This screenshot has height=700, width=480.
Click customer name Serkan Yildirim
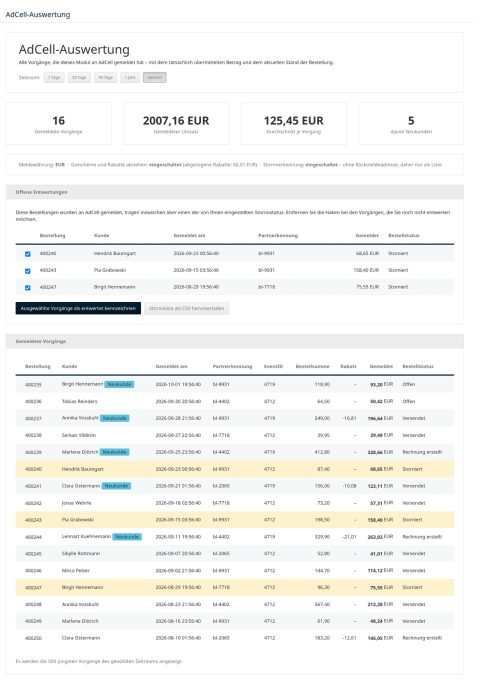(79, 435)
